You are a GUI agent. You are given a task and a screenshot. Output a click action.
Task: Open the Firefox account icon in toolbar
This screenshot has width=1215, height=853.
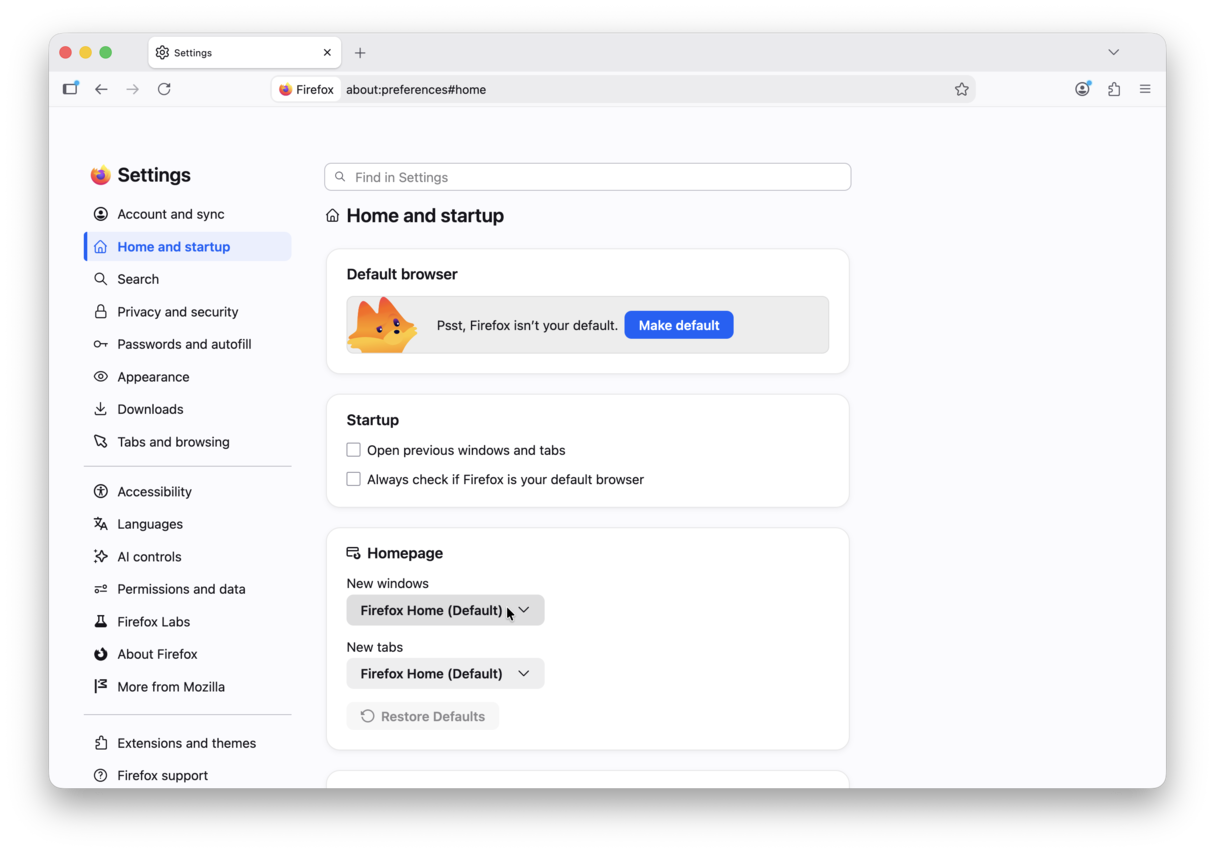(x=1082, y=89)
